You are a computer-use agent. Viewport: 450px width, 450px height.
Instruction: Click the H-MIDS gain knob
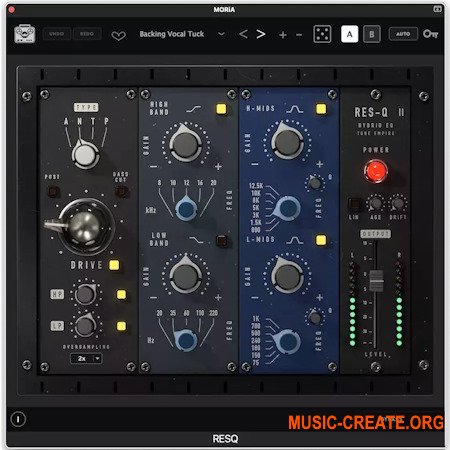(x=287, y=142)
